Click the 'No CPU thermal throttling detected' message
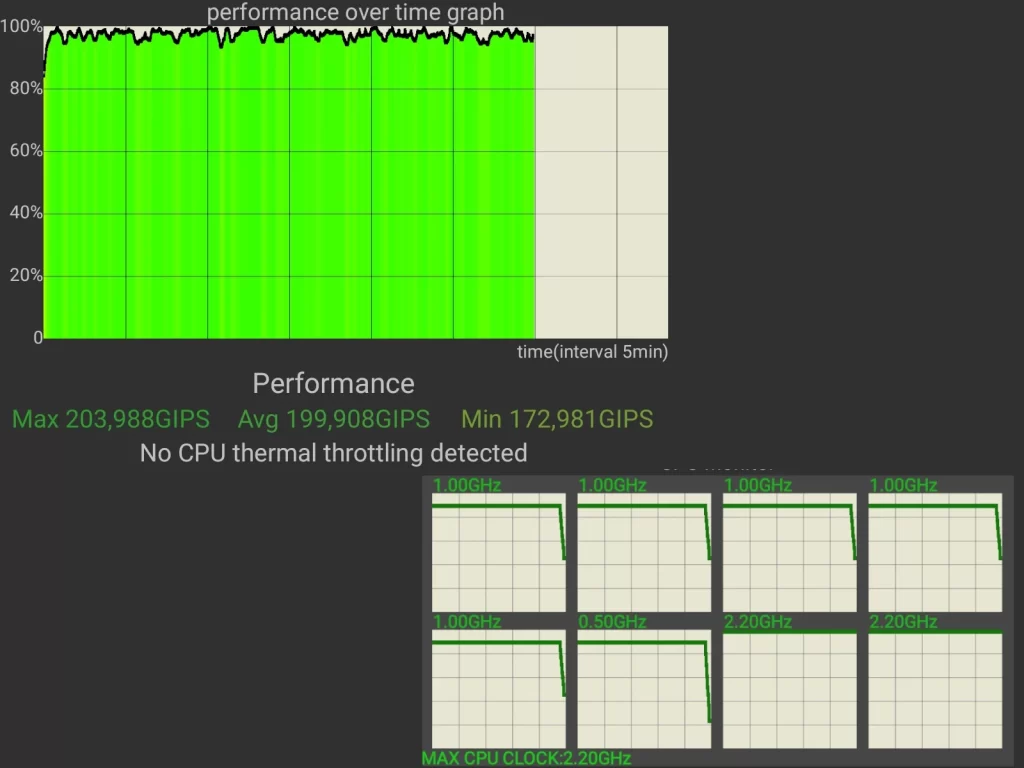Viewport: 1024px width, 768px height. [333, 453]
